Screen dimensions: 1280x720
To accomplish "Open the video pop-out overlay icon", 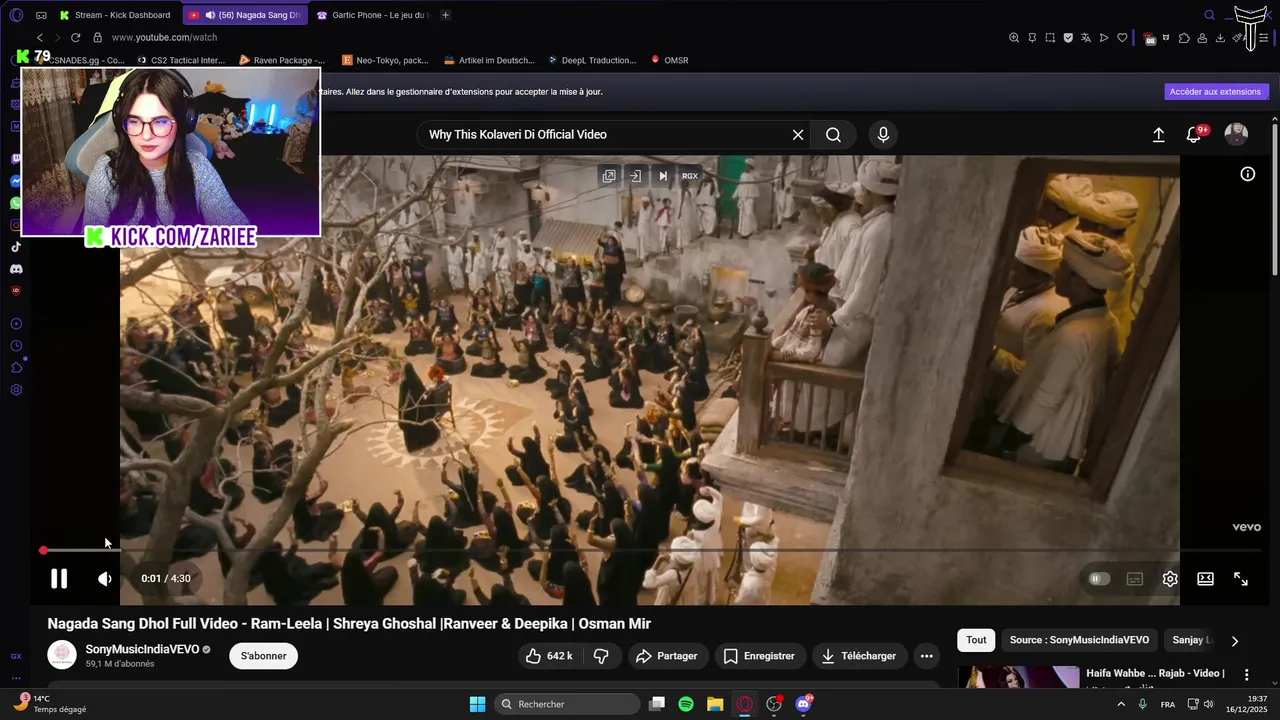I will pos(609,176).
